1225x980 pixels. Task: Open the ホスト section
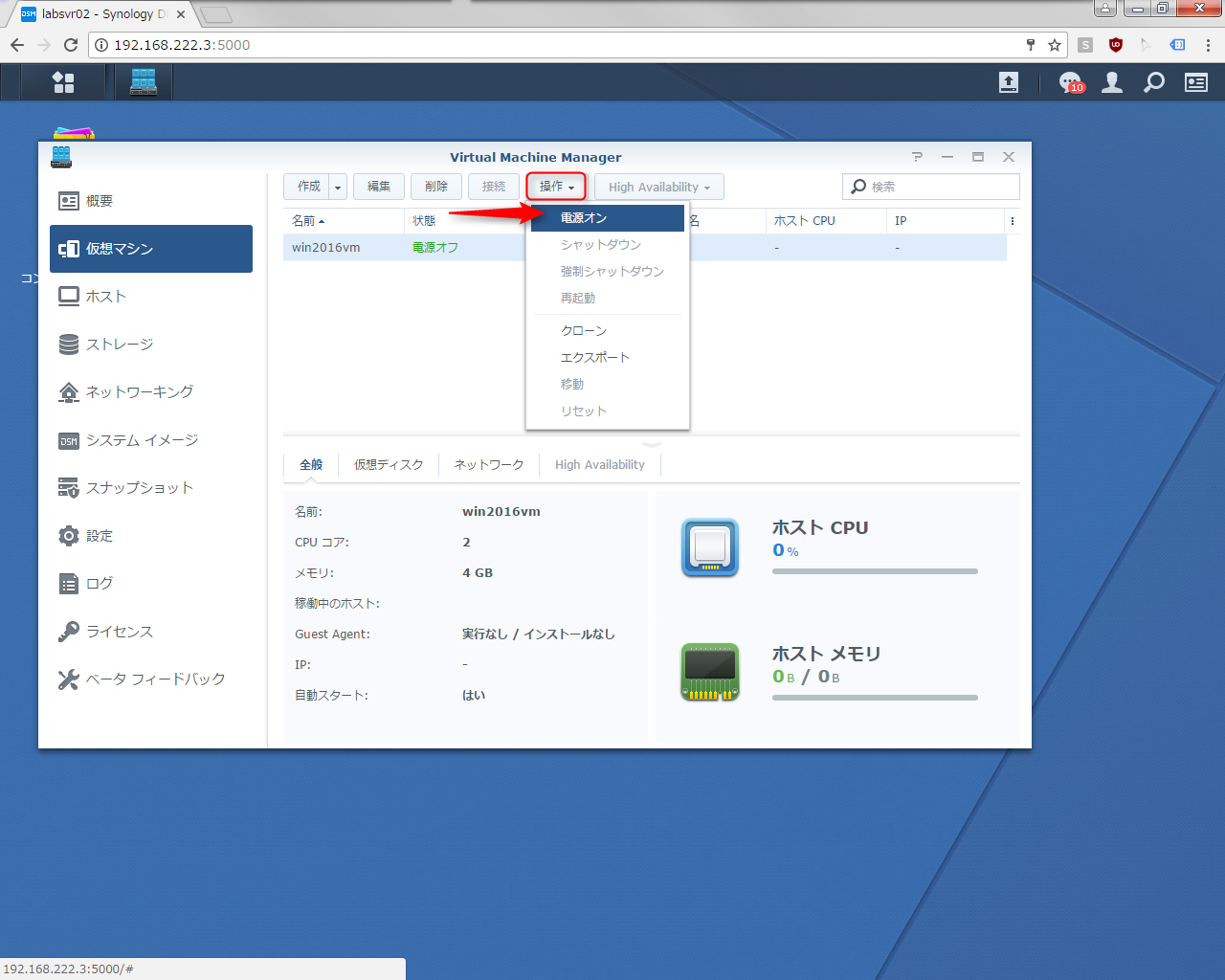pyautogui.click(x=151, y=297)
